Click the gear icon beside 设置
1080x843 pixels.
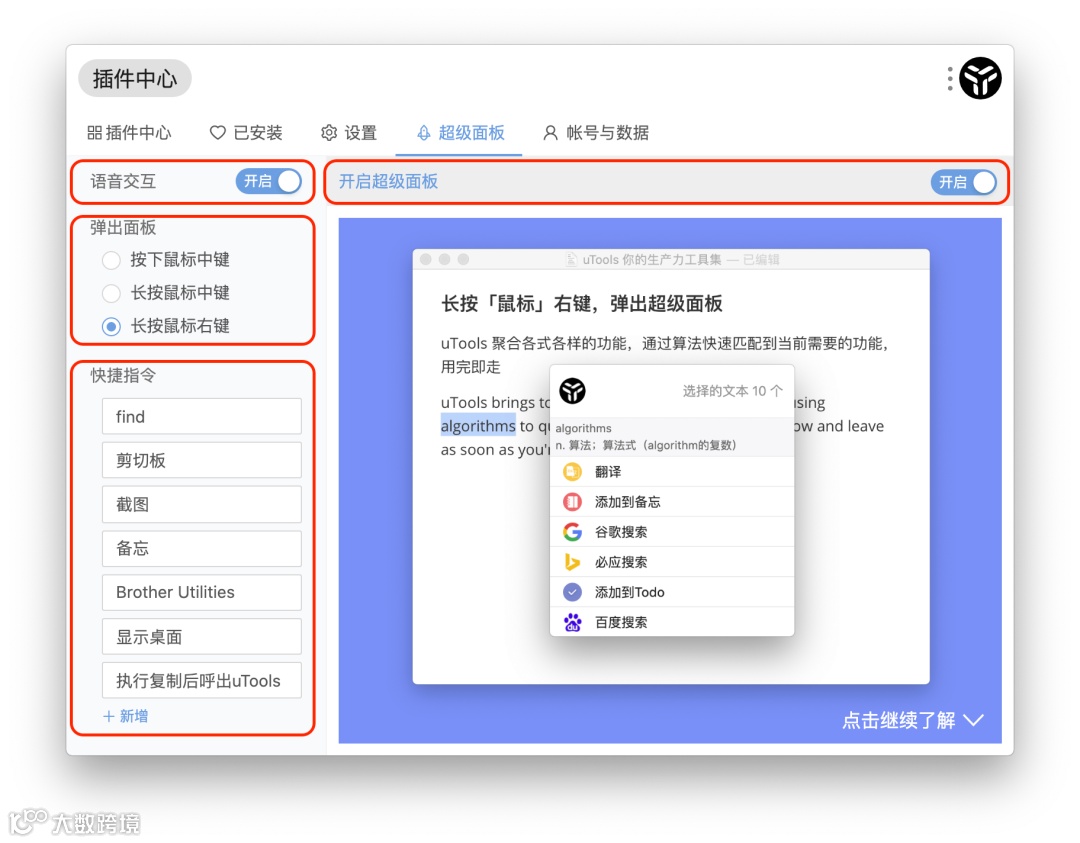[329, 132]
